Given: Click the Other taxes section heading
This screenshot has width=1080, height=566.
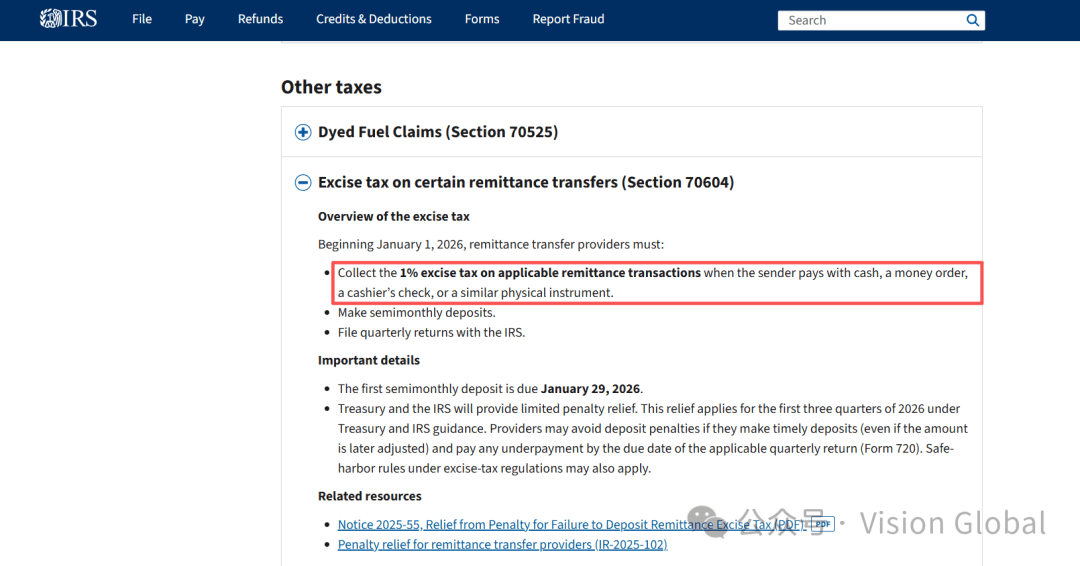Looking at the screenshot, I should 331,87.
